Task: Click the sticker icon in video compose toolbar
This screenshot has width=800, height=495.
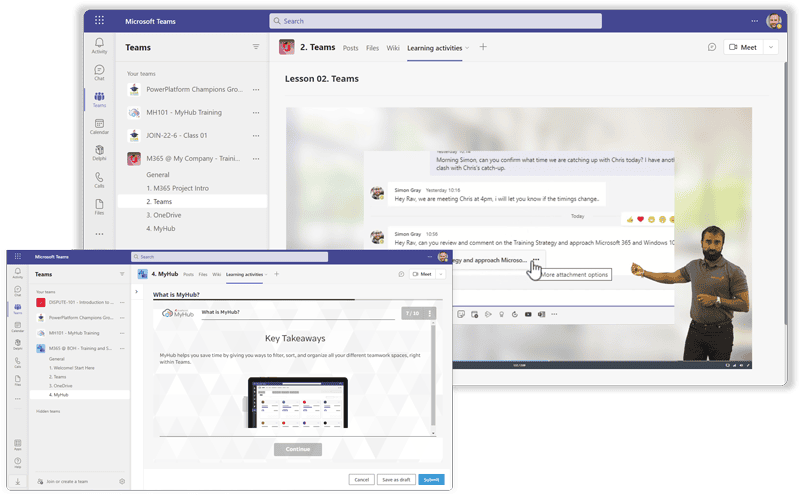Action: [461, 314]
